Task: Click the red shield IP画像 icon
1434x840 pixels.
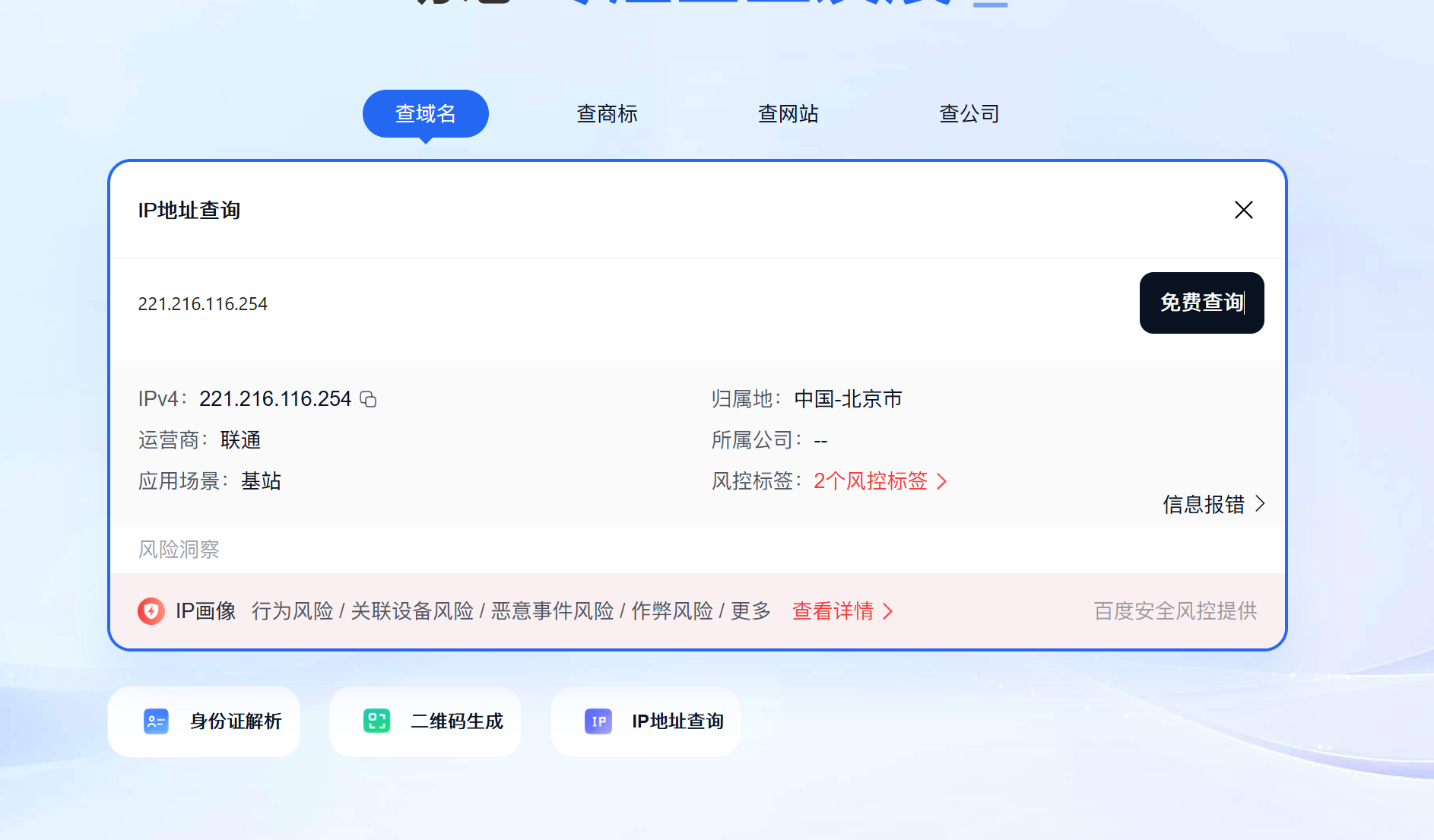Action: point(151,611)
